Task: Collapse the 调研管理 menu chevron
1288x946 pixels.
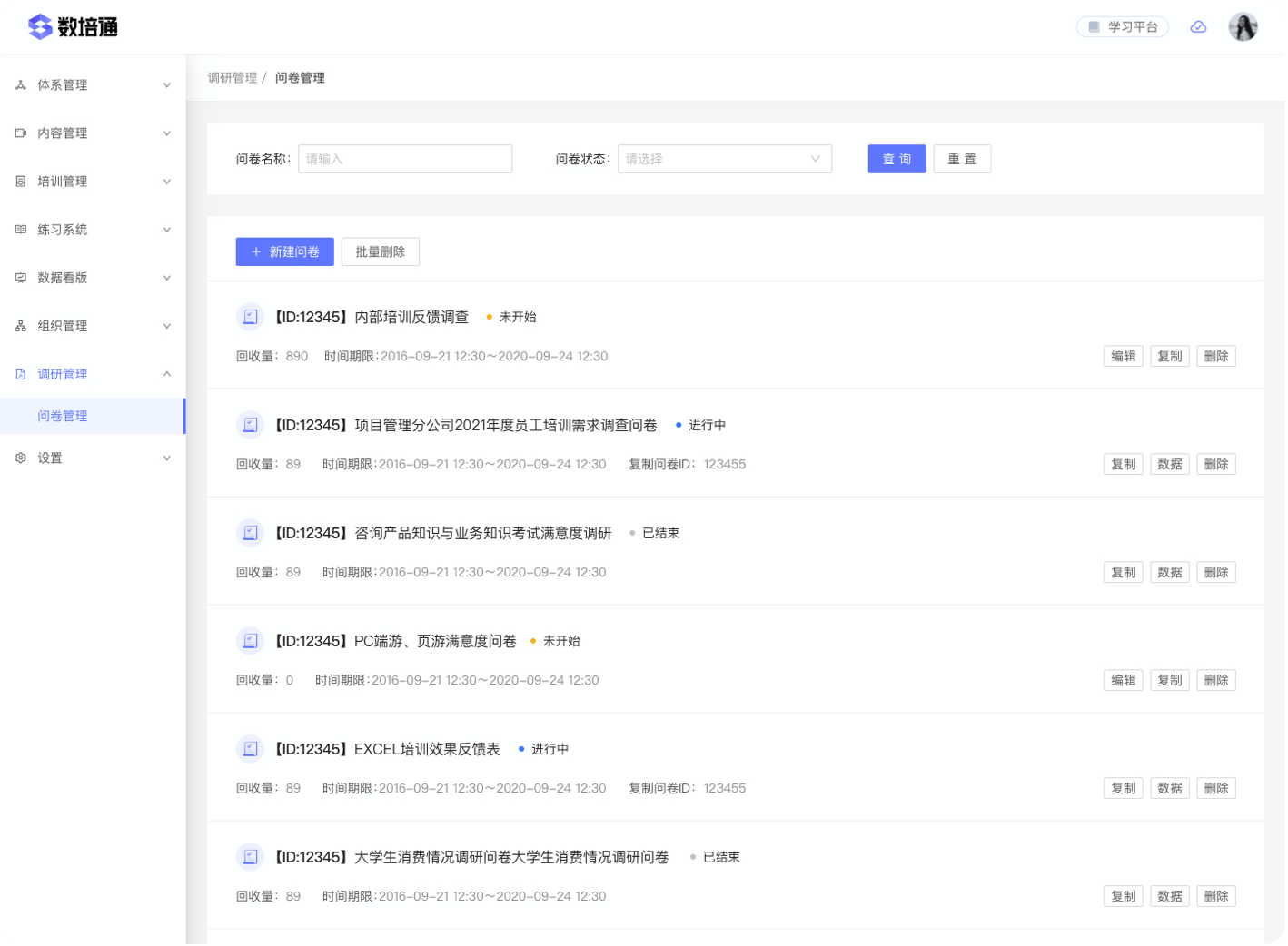Action: point(166,374)
